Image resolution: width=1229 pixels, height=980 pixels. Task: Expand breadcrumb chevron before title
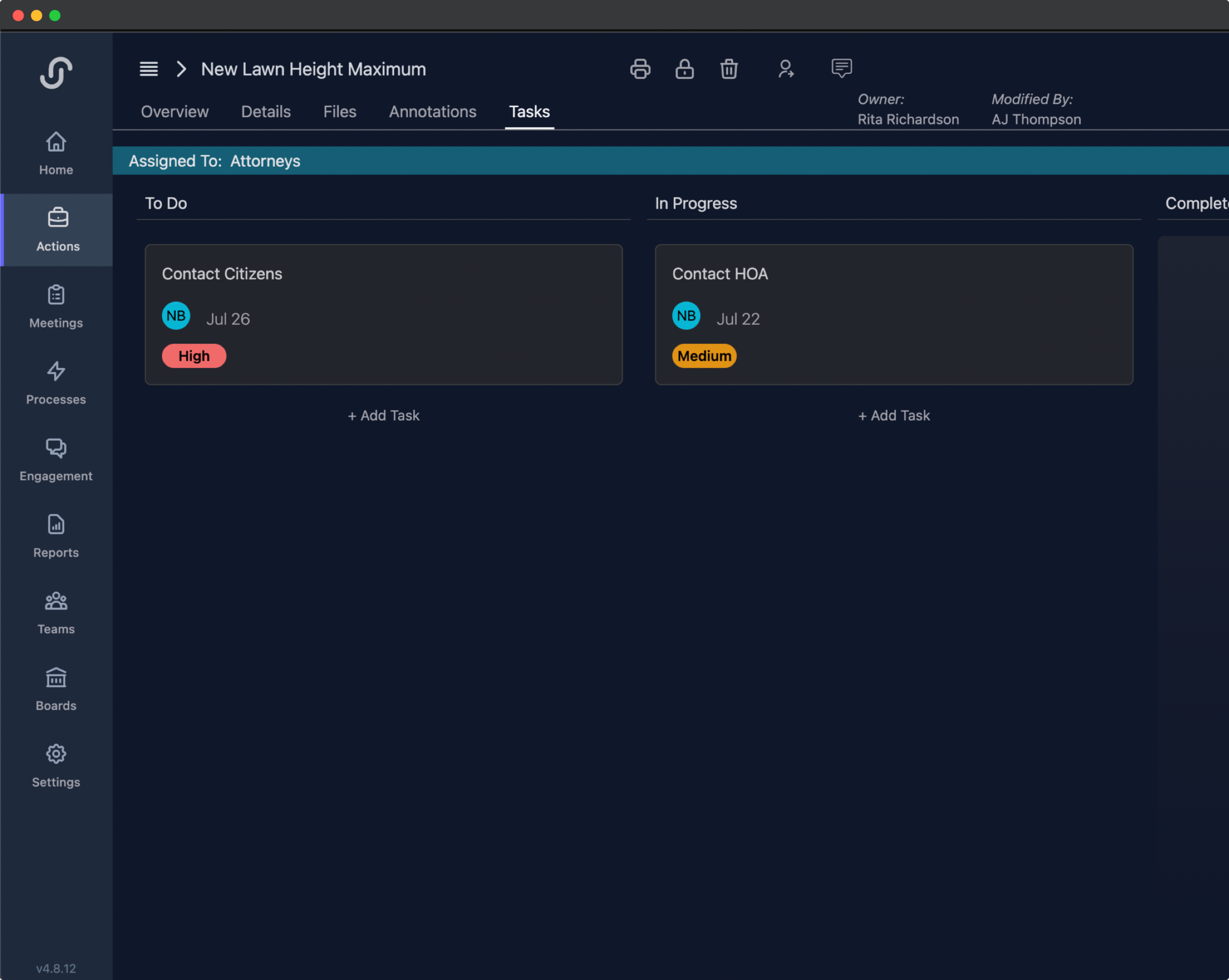[181, 69]
